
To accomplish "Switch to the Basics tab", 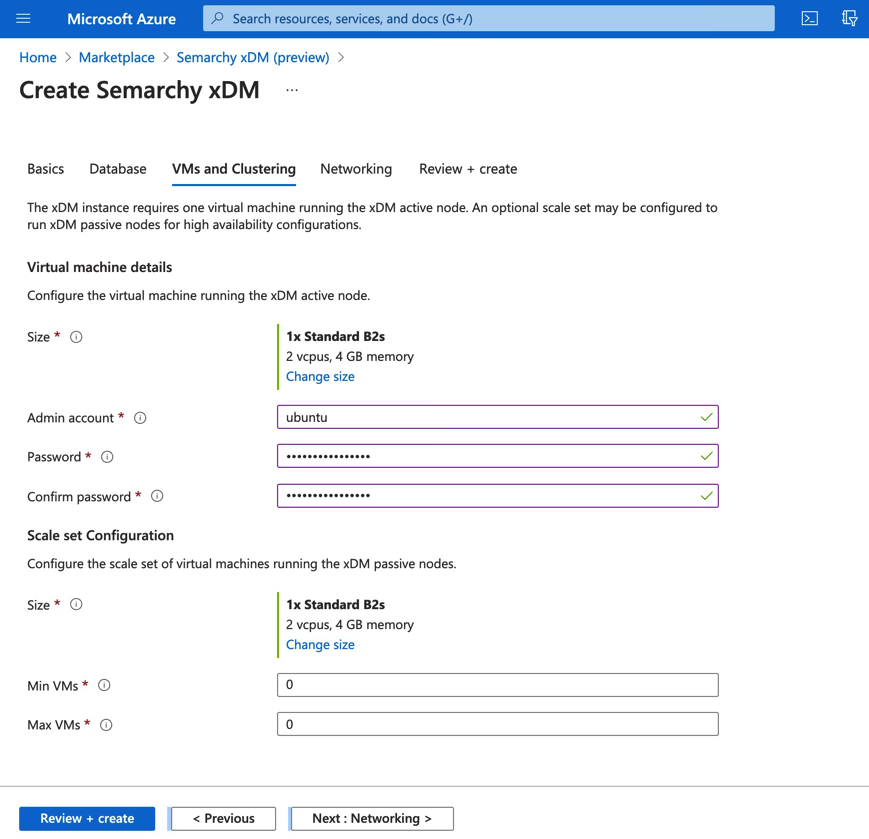I will (x=45, y=169).
